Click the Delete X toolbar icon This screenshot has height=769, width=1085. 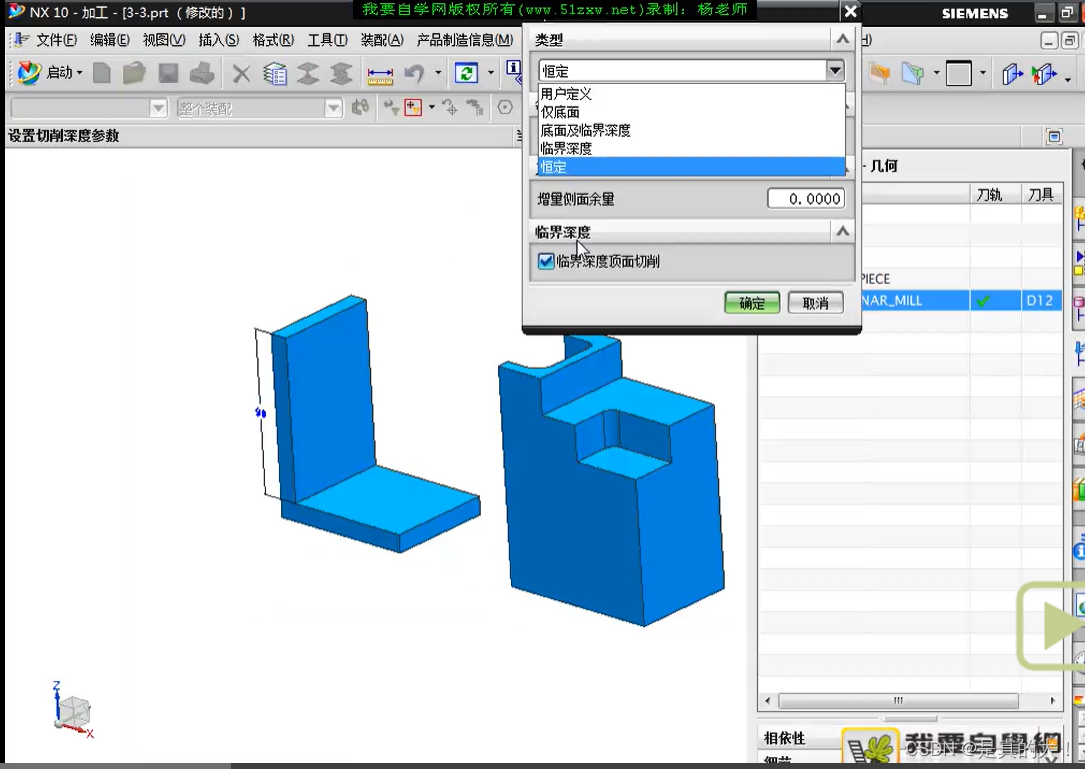tap(241, 73)
